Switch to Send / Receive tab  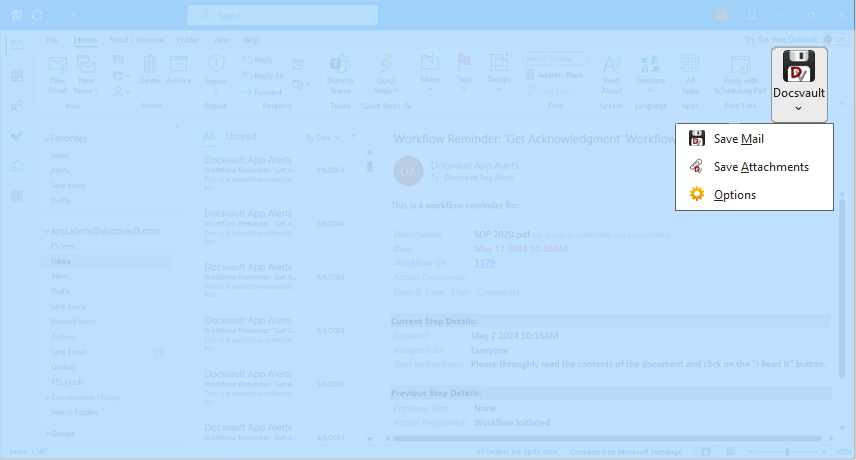pyautogui.click(x=136, y=40)
